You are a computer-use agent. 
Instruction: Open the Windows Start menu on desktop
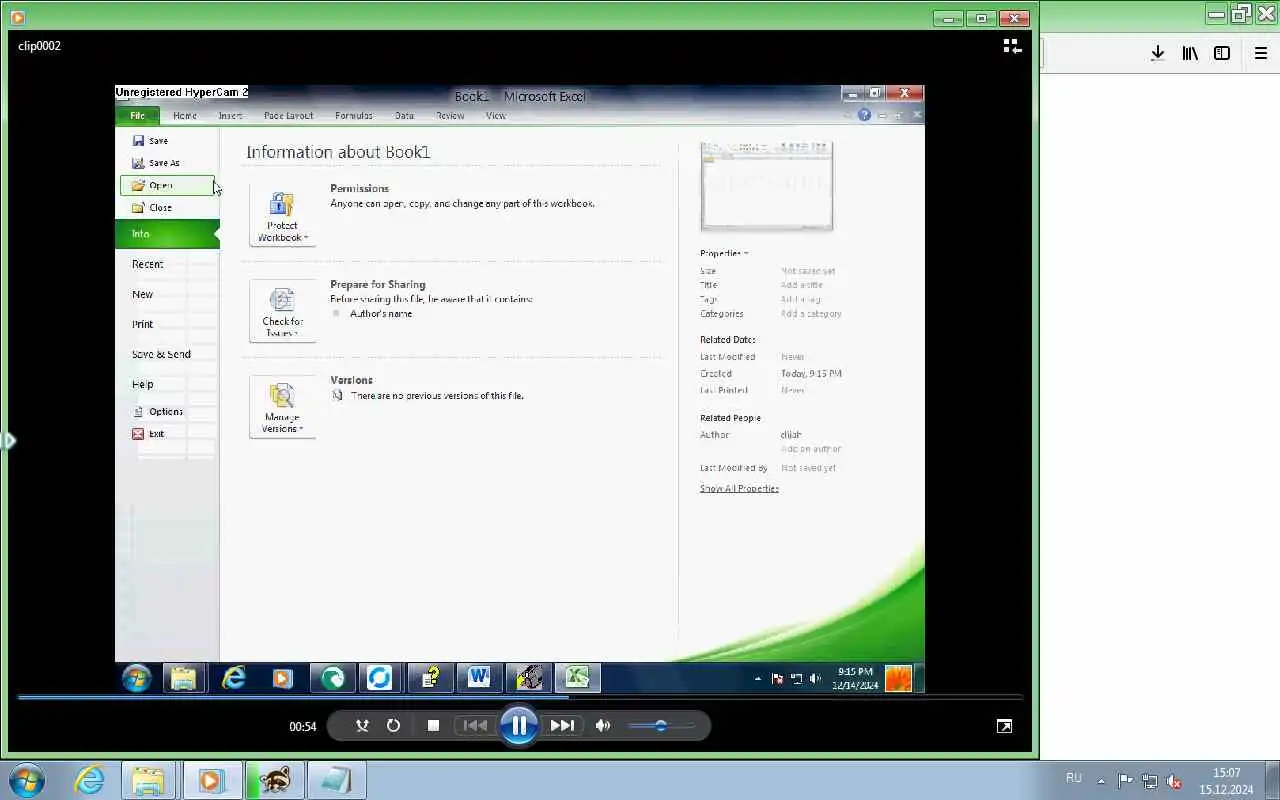point(26,780)
